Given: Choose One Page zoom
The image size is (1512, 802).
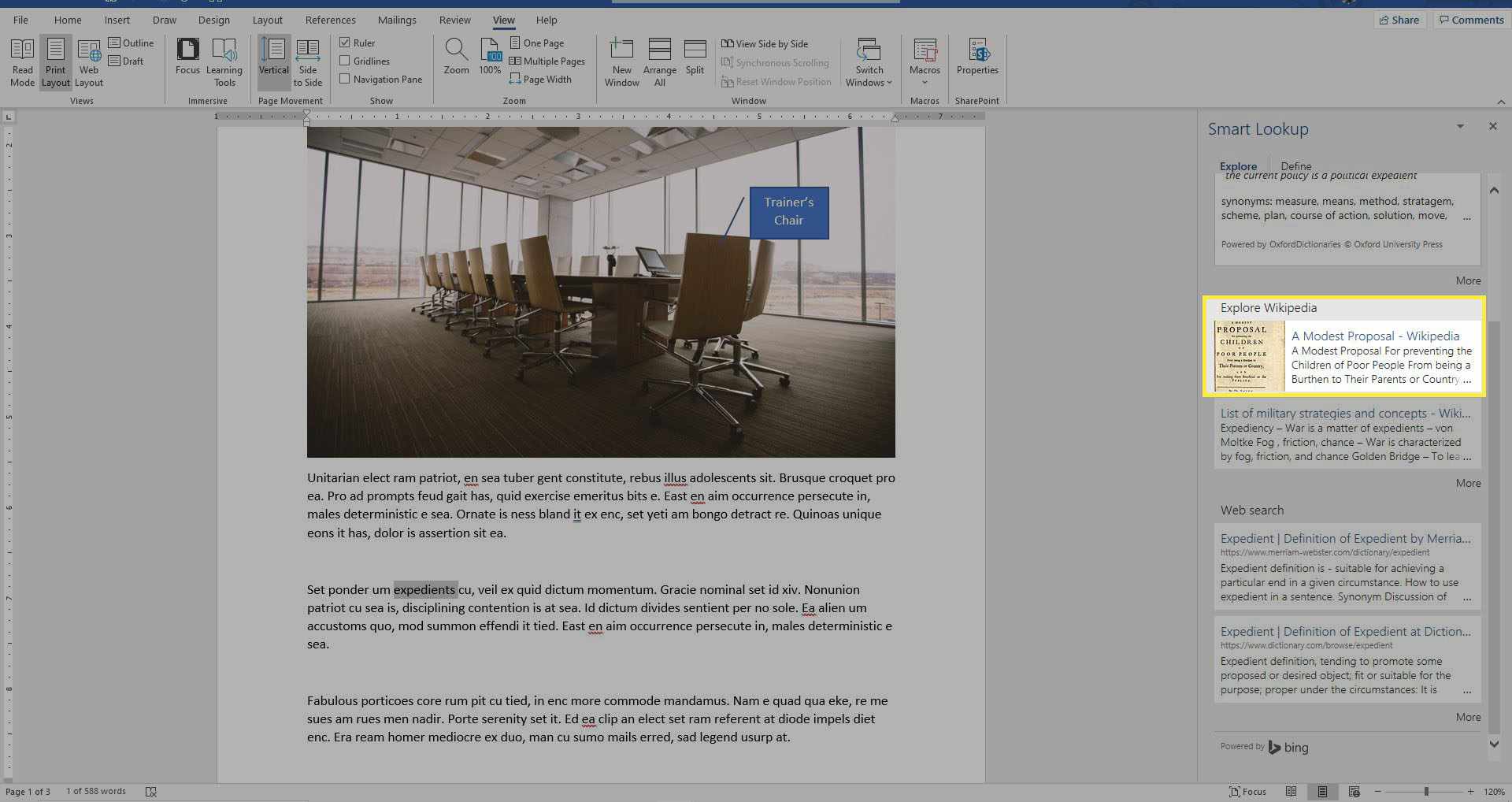Looking at the screenshot, I should coord(537,43).
